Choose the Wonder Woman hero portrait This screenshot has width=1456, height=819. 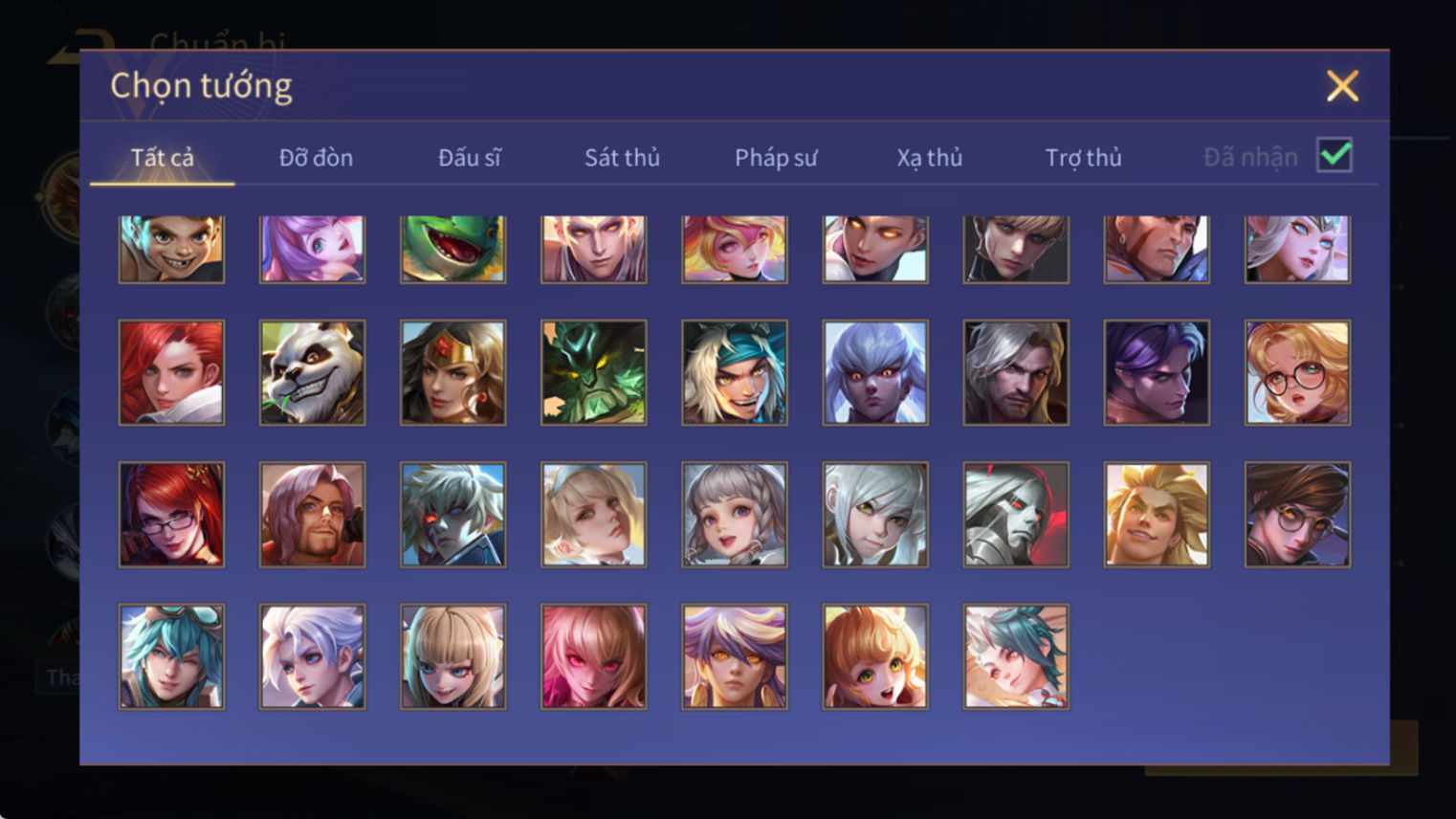pyautogui.click(x=452, y=373)
